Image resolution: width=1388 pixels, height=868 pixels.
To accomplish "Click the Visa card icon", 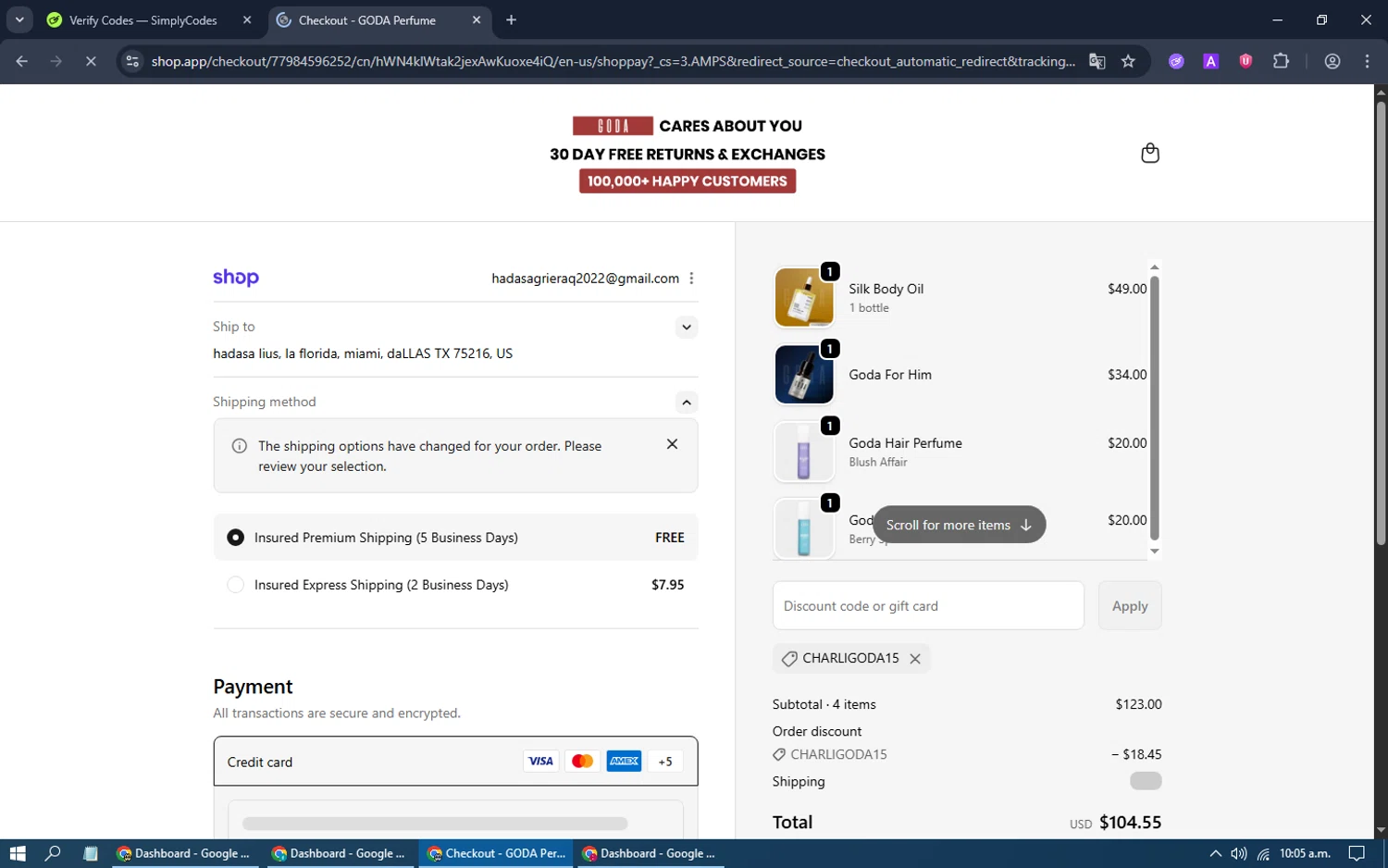I will 540,762.
